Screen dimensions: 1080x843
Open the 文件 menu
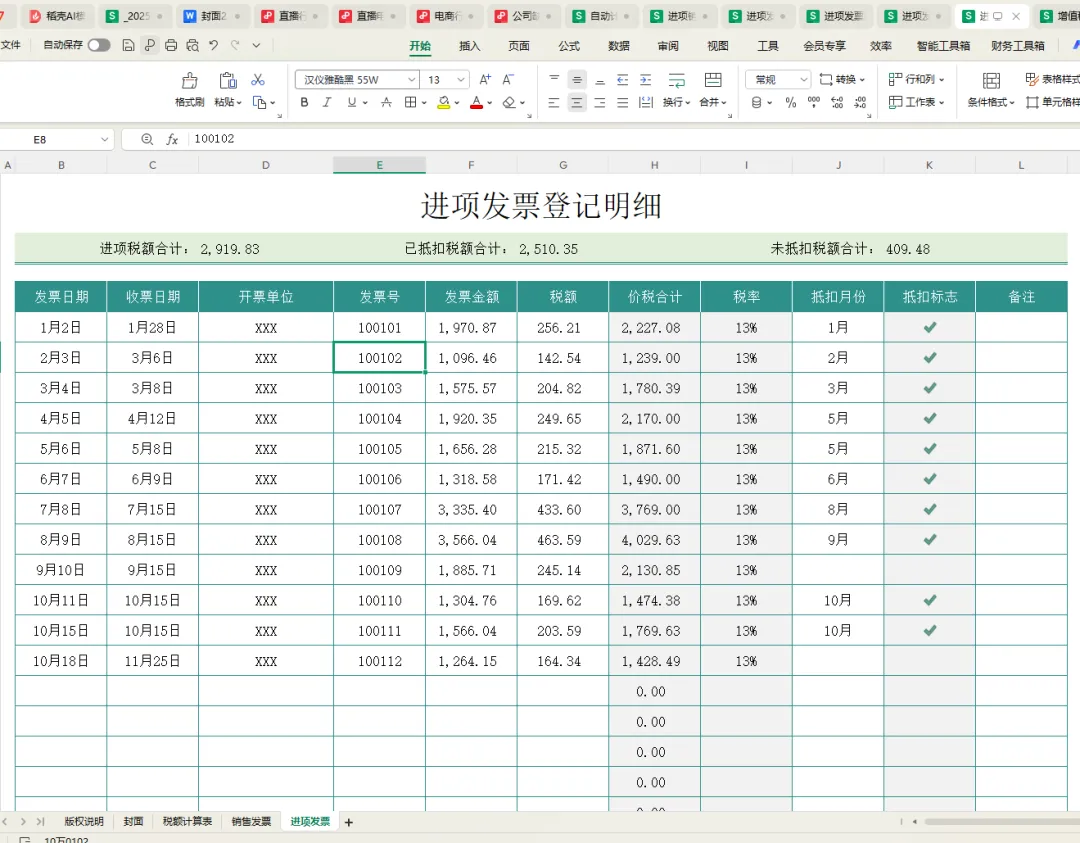(x=10, y=45)
